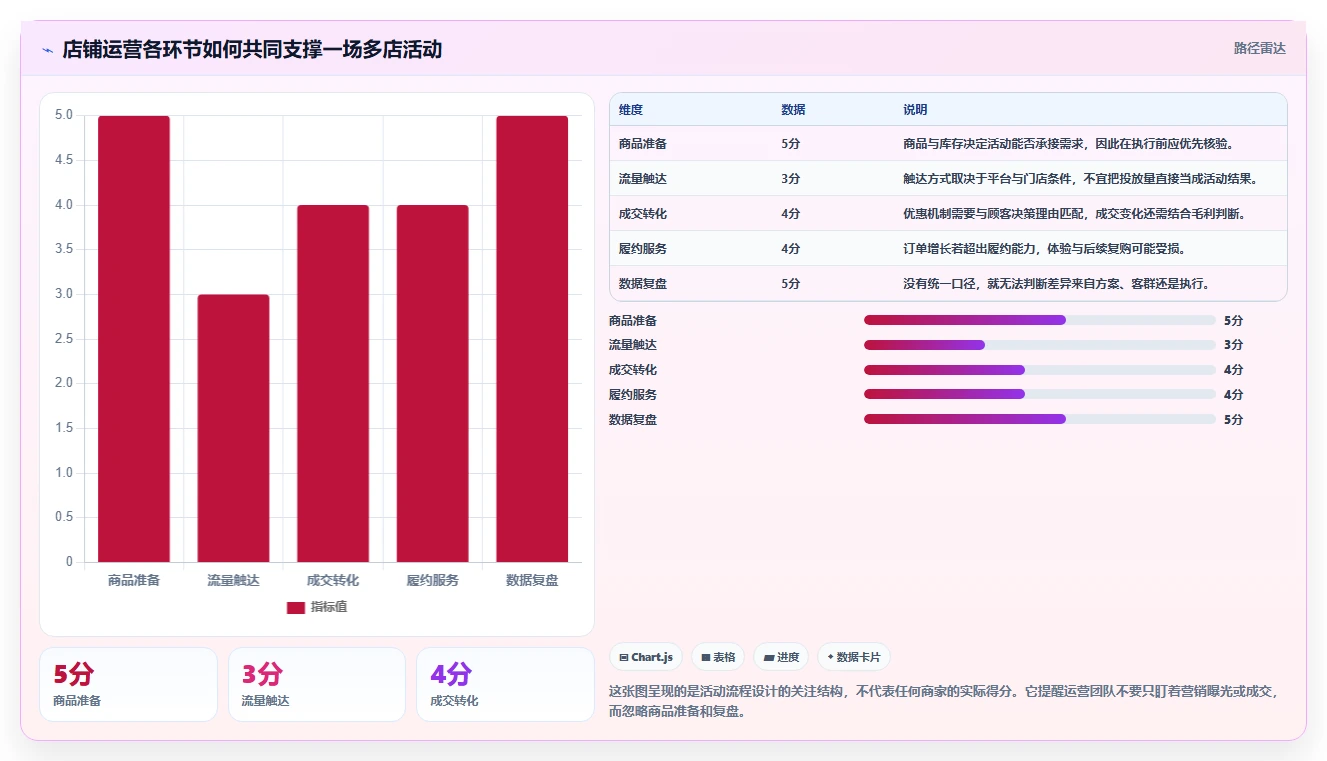Image resolution: width=1327 pixels, height=761 pixels.
Task: Click the 商品准备 progress list label
Action: (x=633, y=320)
